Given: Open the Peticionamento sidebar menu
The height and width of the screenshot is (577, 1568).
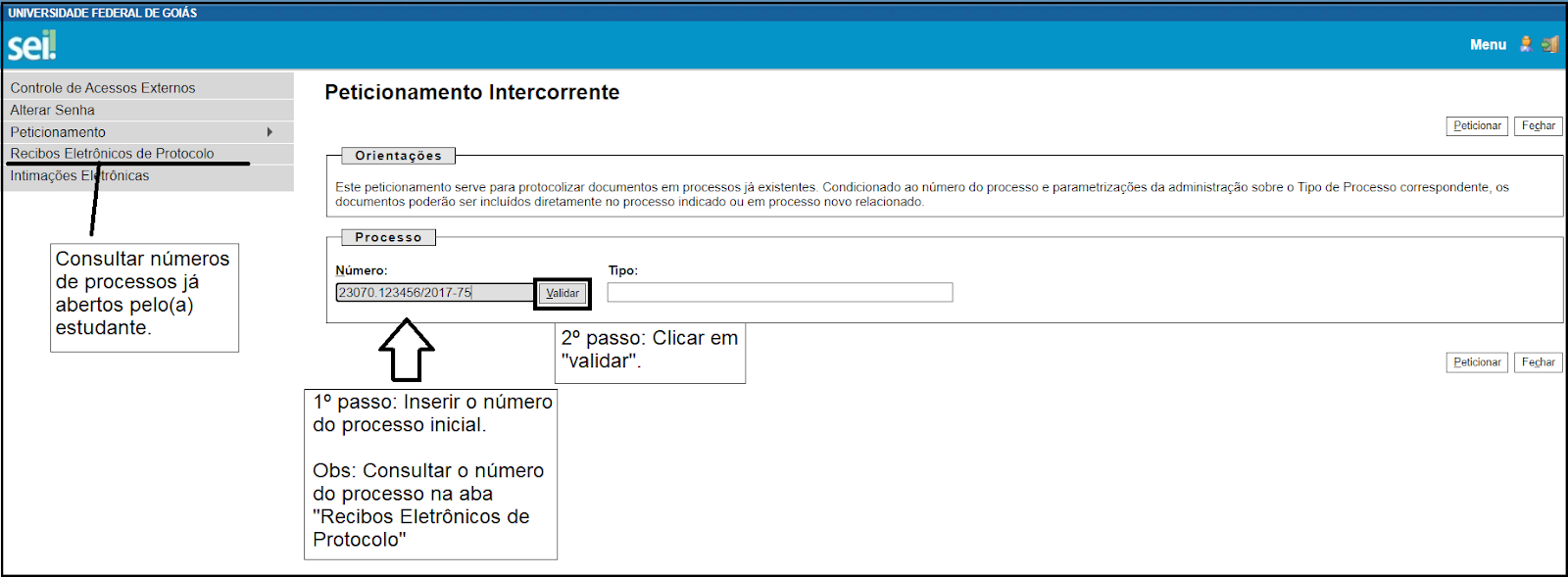Looking at the screenshot, I should click(148, 132).
